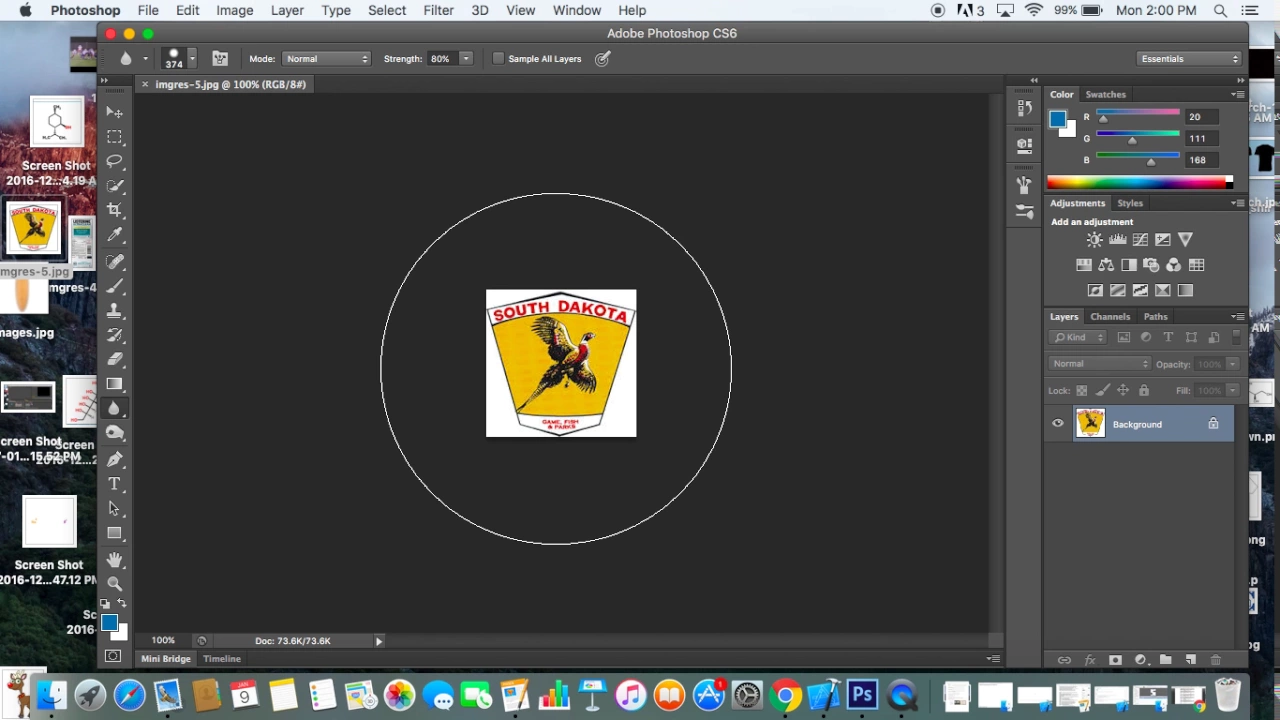Open Chrome from the Dock

786,695
